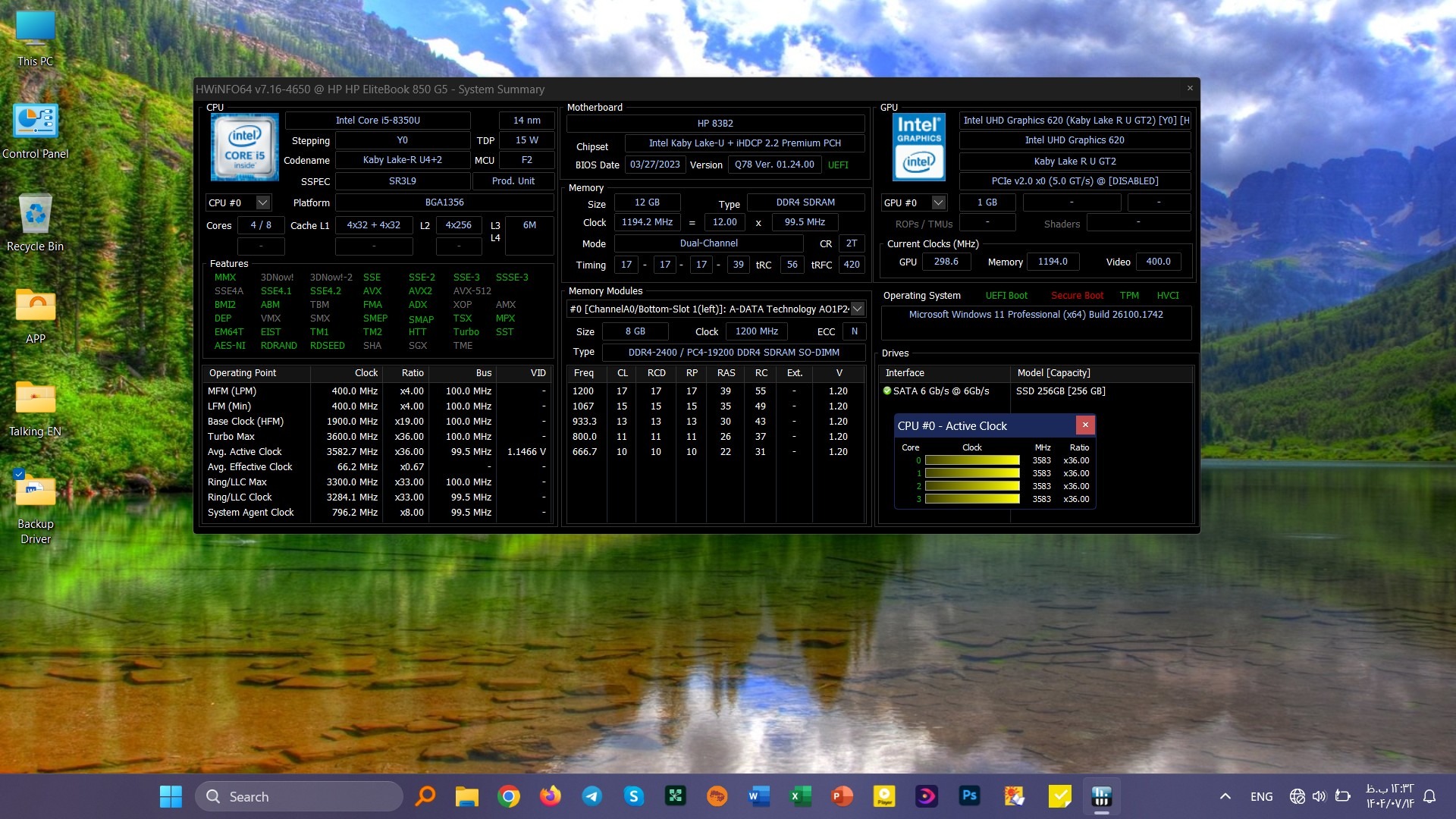Click core 0 yellow clock bar

tap(971, 460)
